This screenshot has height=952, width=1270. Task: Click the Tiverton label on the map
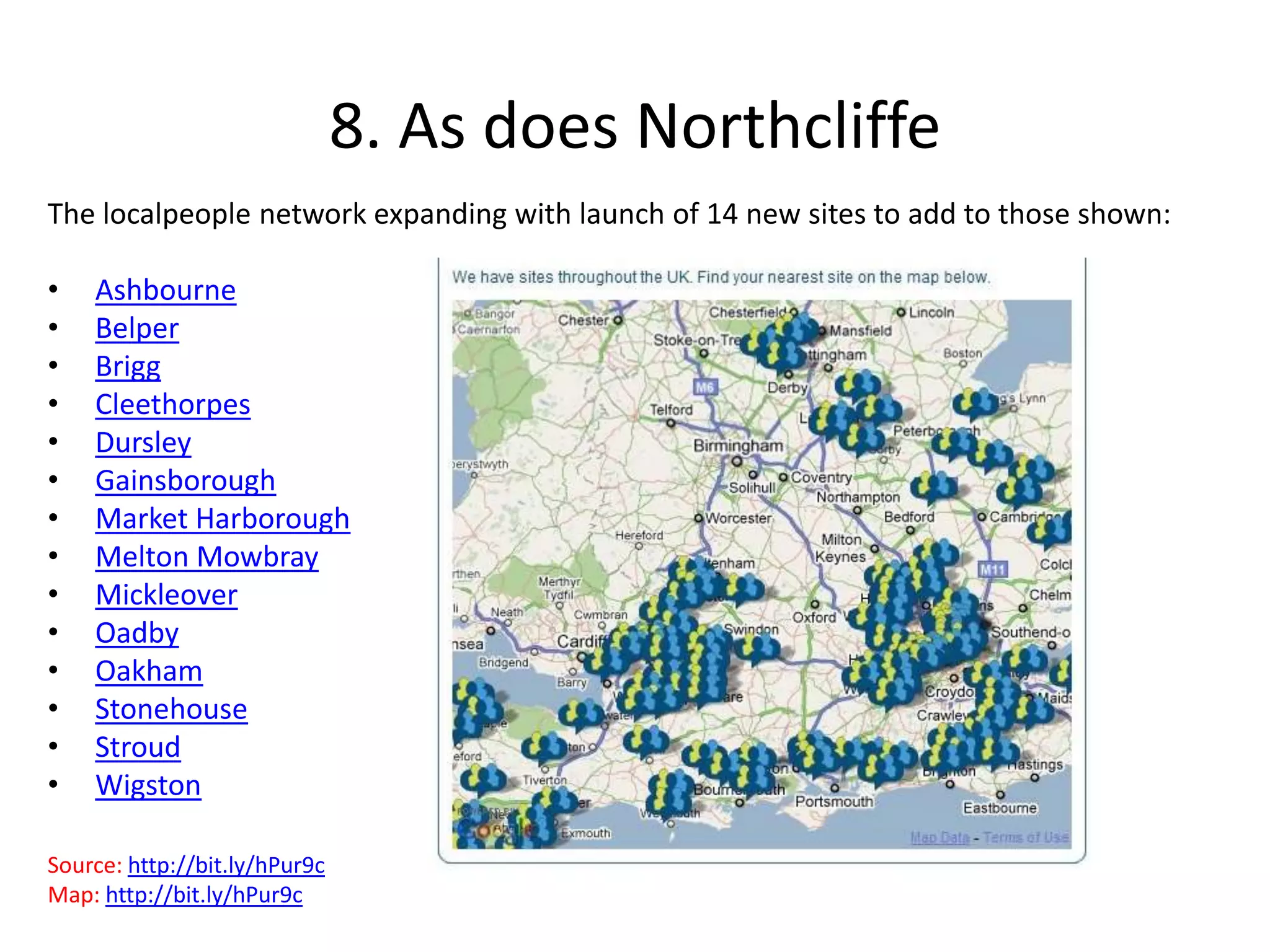[544, 780]
